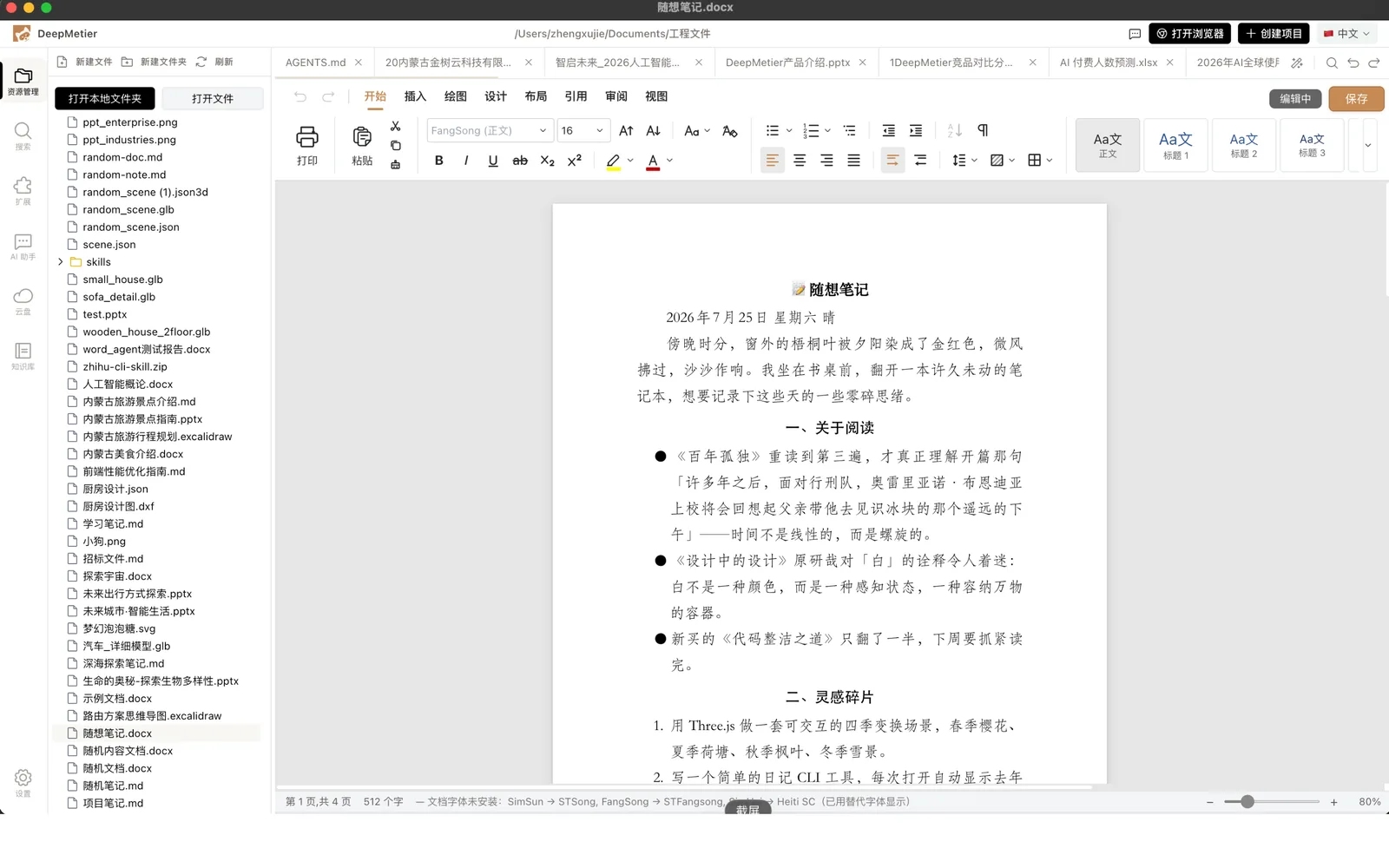Apply subscript formatting

[547, 161]
